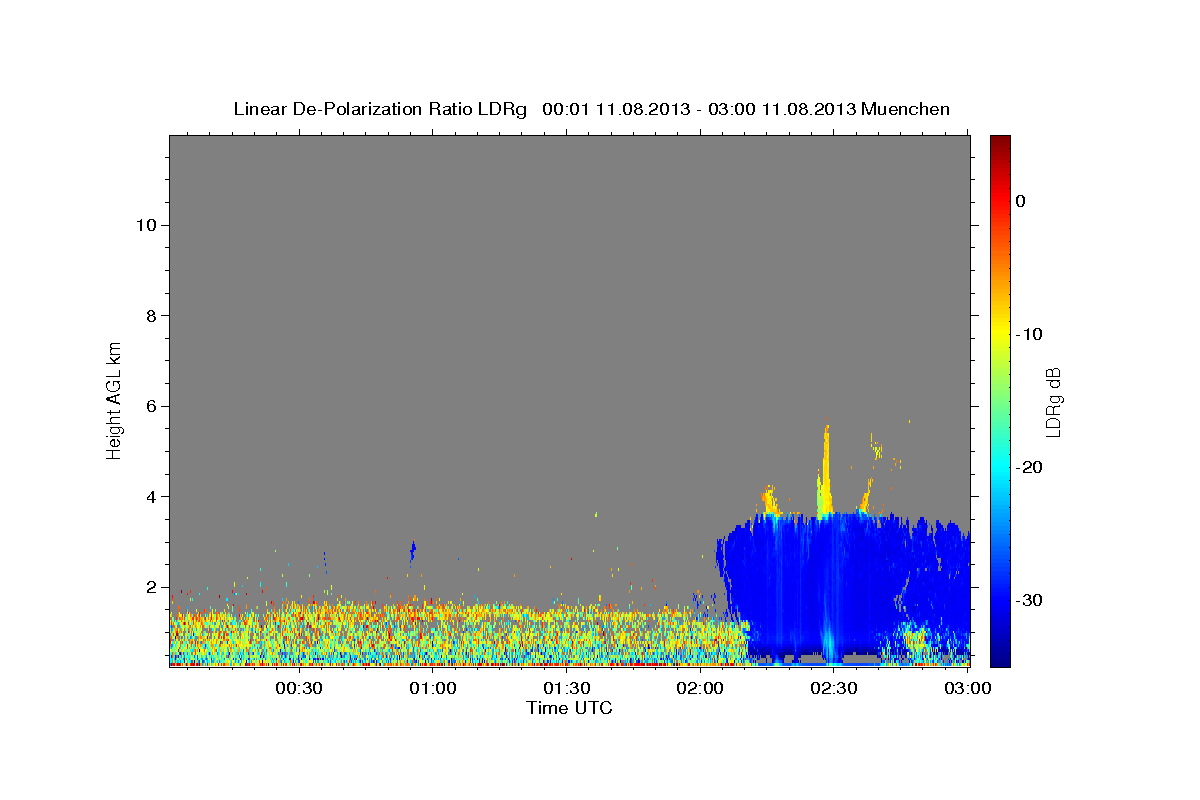The image size is (1200, 800).
Task: Click the 'LDRg dB' colorbar label
Action: click(1053, 401)
